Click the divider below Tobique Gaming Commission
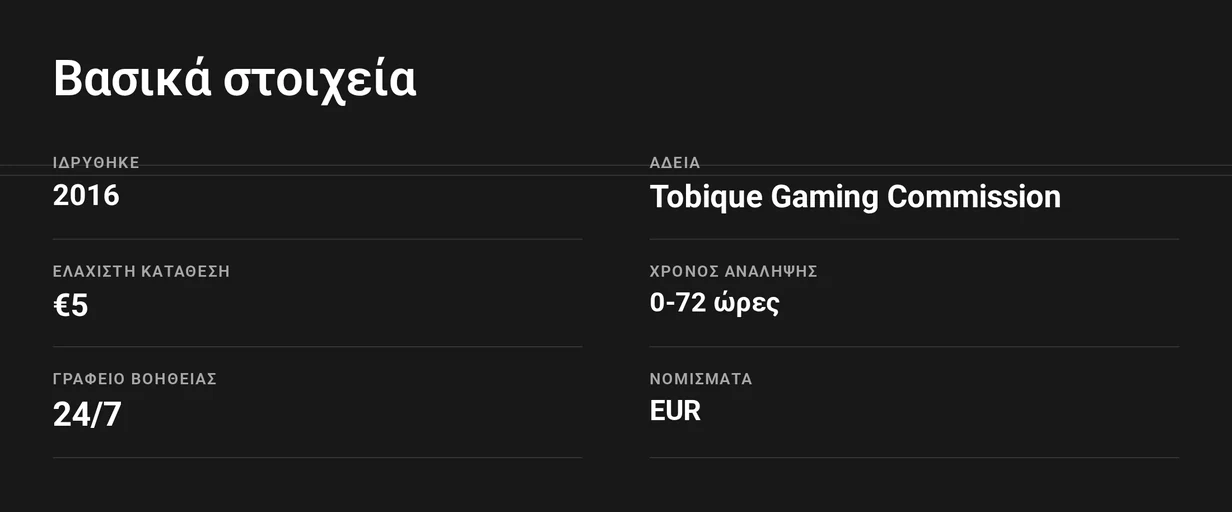 pyautogui.click(x=914, y=239)
